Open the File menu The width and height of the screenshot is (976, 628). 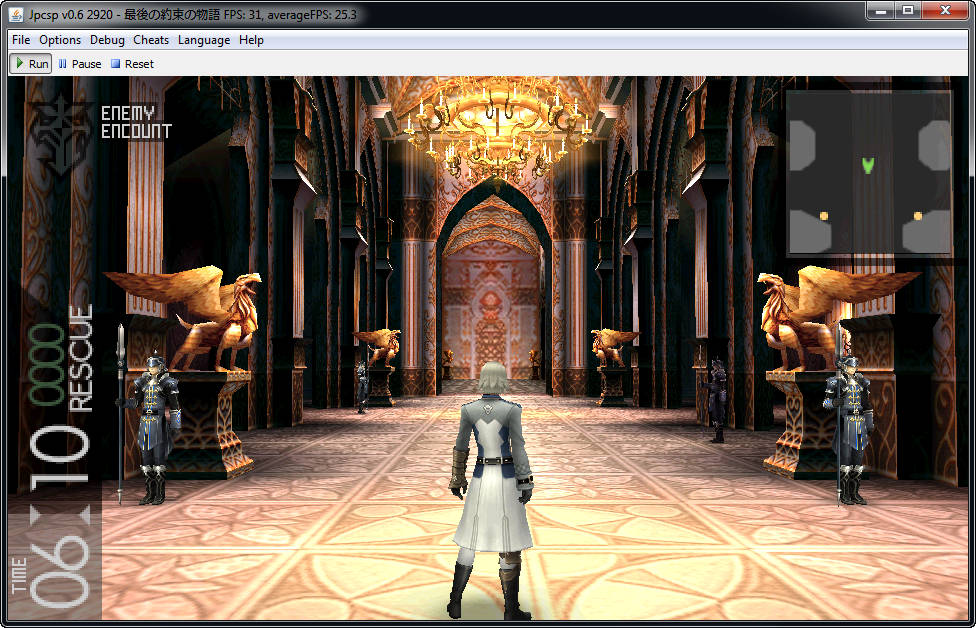tap(21, 40)
